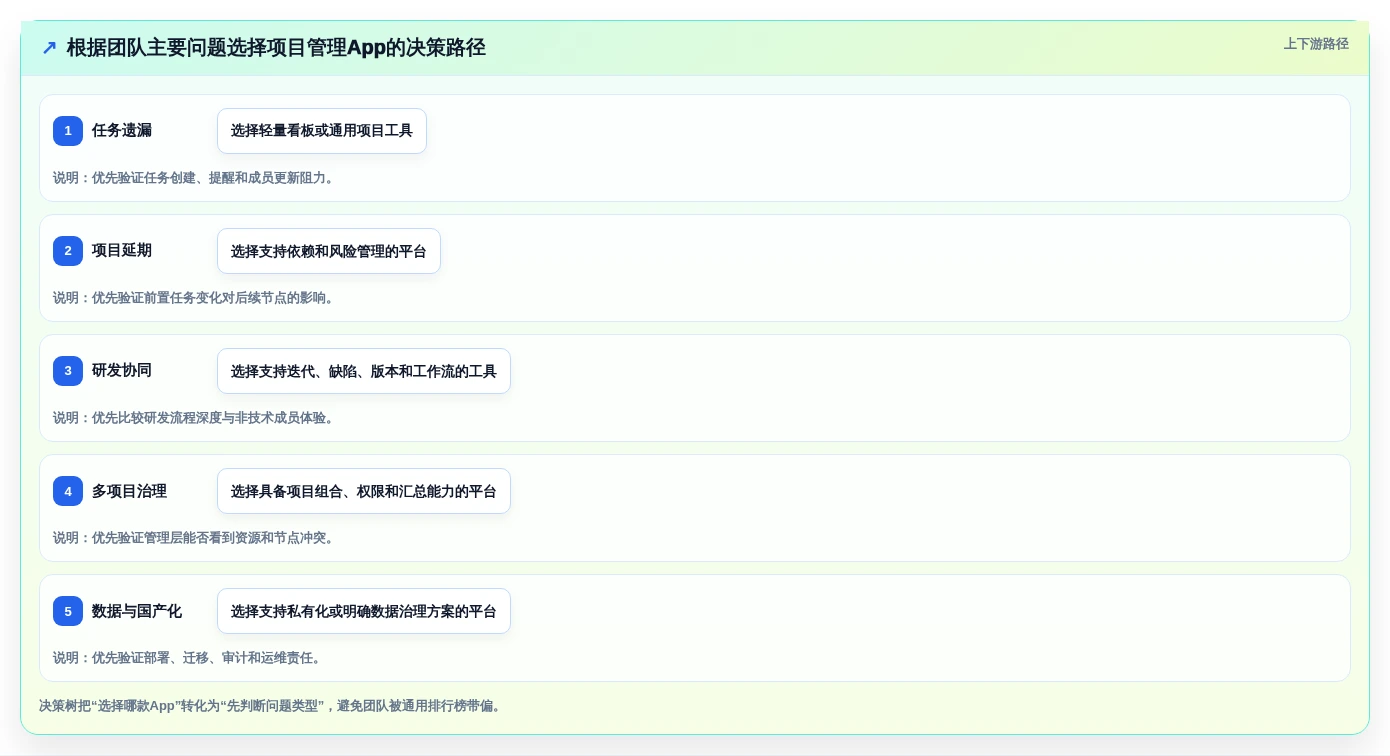Select step badge number 4
The image size is (1390, 756).
point(68,491)
